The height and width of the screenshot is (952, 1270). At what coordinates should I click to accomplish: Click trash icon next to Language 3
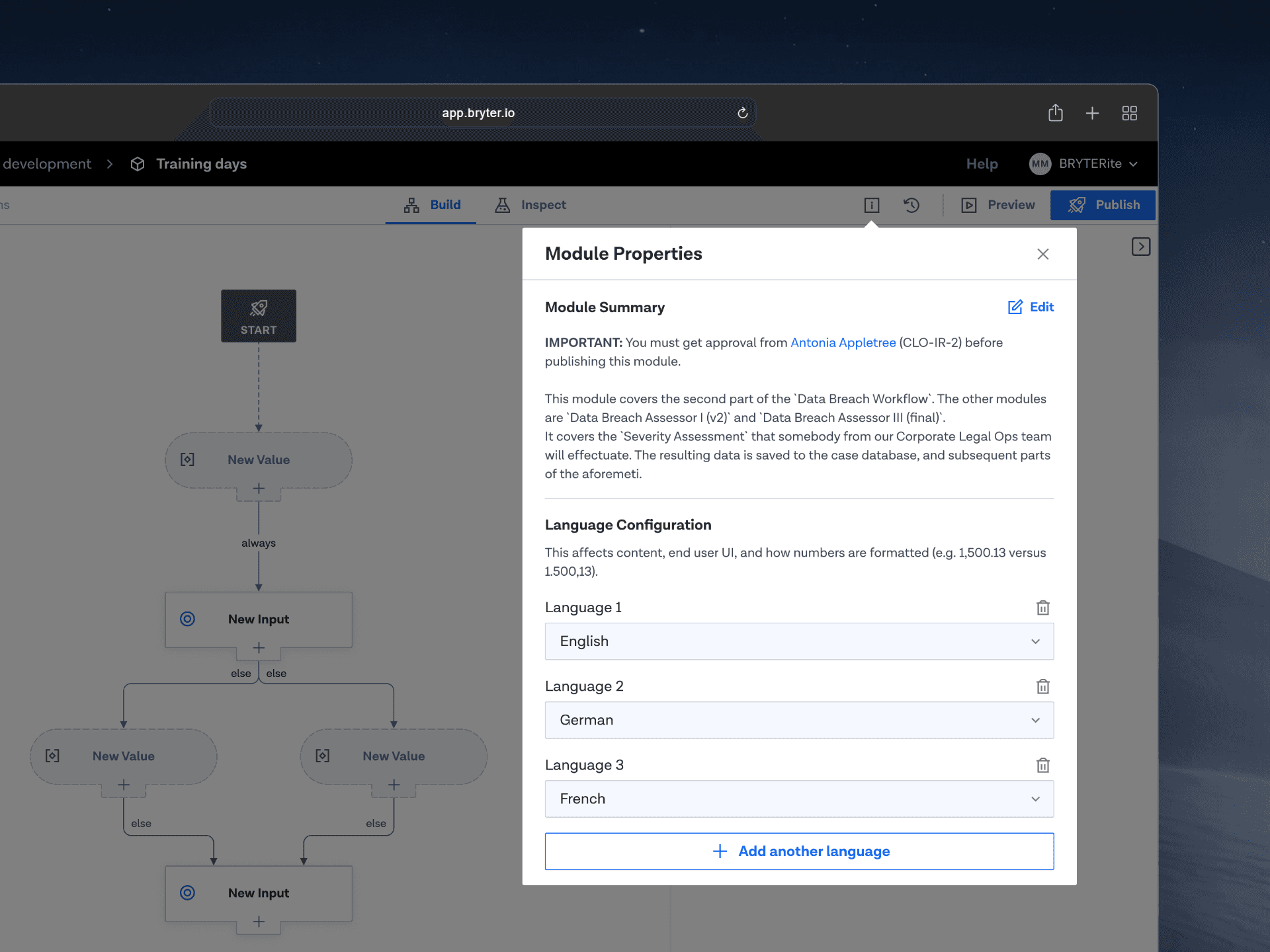pos(1042,765)
